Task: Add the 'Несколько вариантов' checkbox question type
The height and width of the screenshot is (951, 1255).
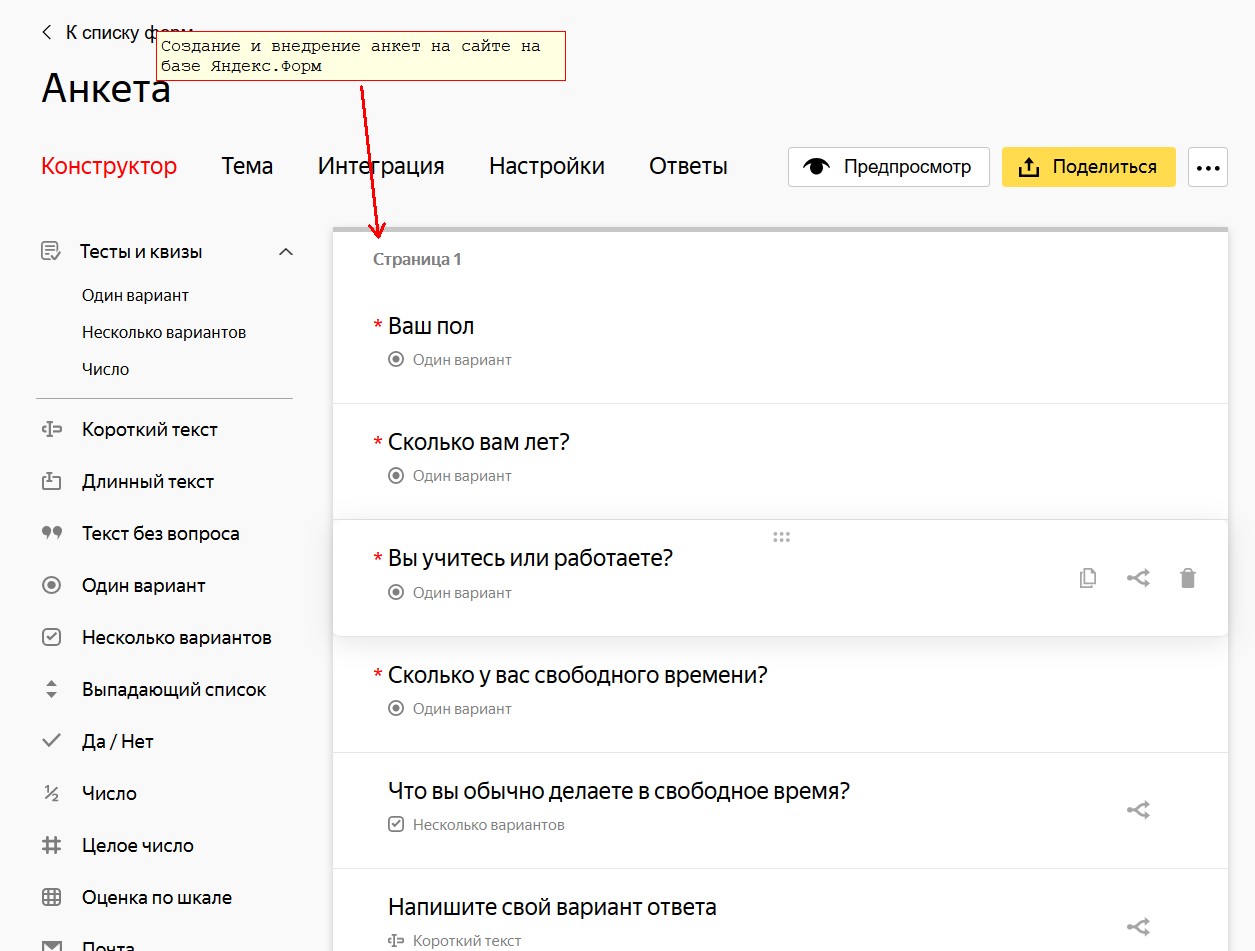Action: 176,638
